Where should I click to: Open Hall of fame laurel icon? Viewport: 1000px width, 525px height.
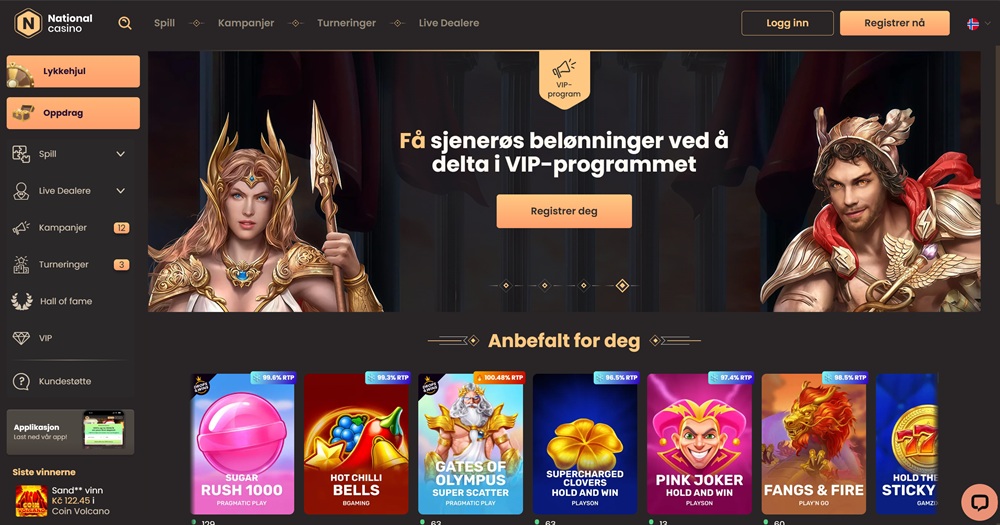click(22, 301)
